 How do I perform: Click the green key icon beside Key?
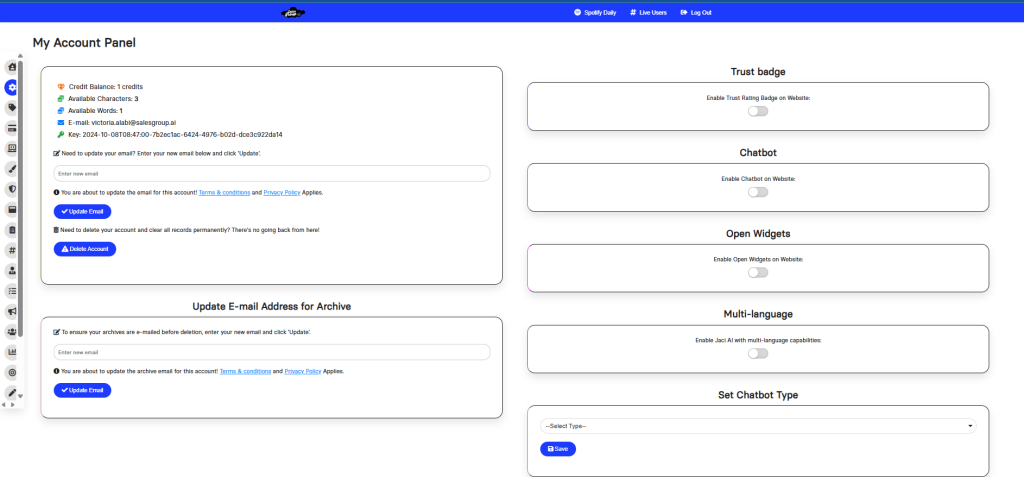click(61, 134)
